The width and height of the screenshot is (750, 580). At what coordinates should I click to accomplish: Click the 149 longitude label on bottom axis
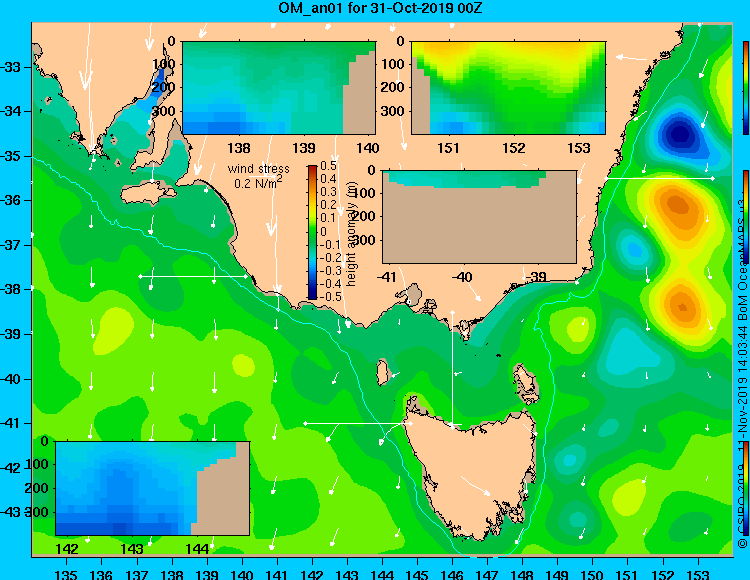click(557, 574)
